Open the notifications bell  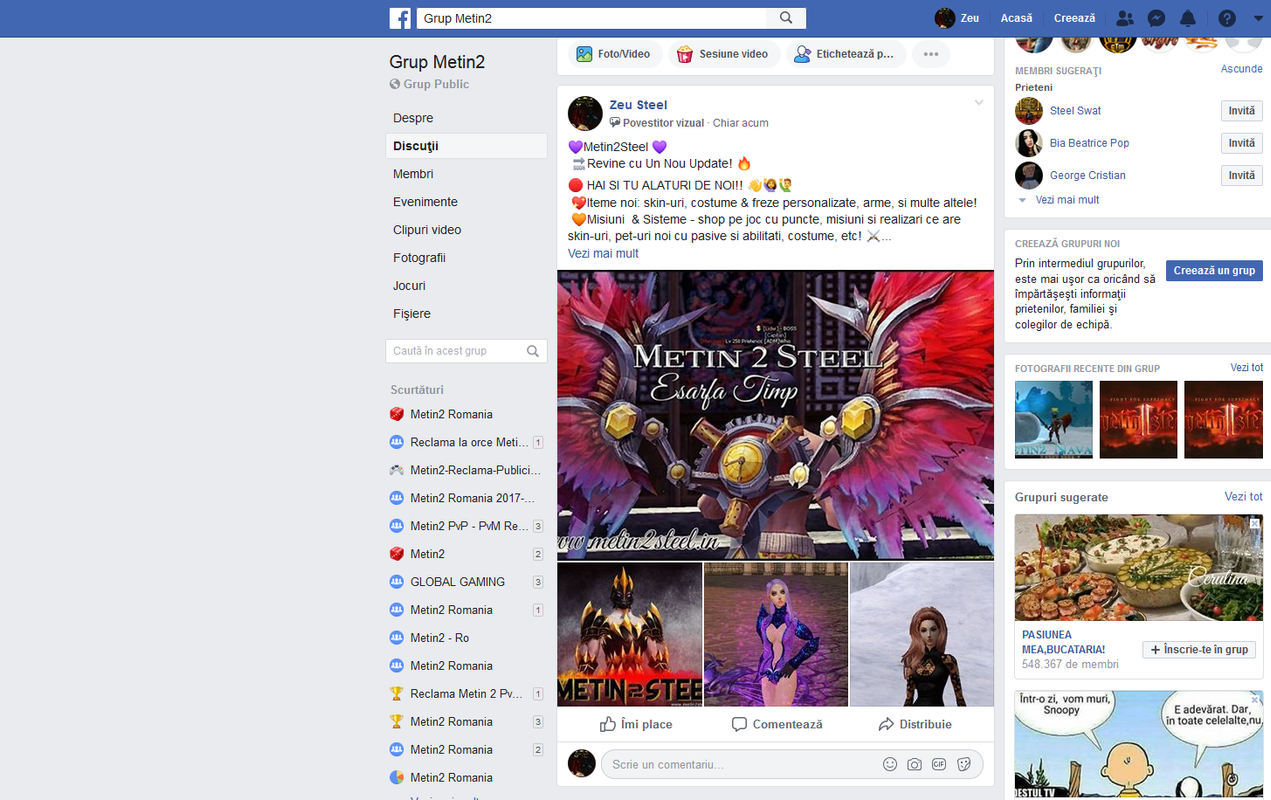coord(1188,18)
